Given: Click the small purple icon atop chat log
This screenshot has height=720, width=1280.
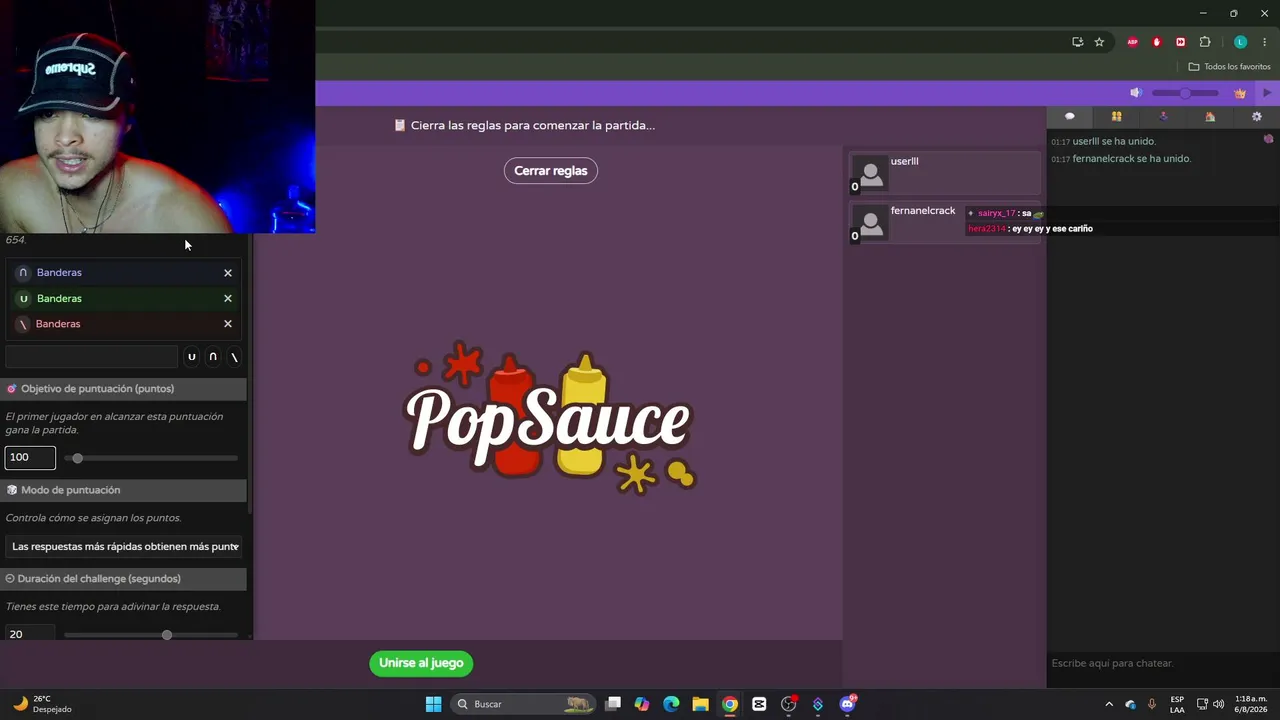Looking at the screenshot, I should coord(1268,139).
